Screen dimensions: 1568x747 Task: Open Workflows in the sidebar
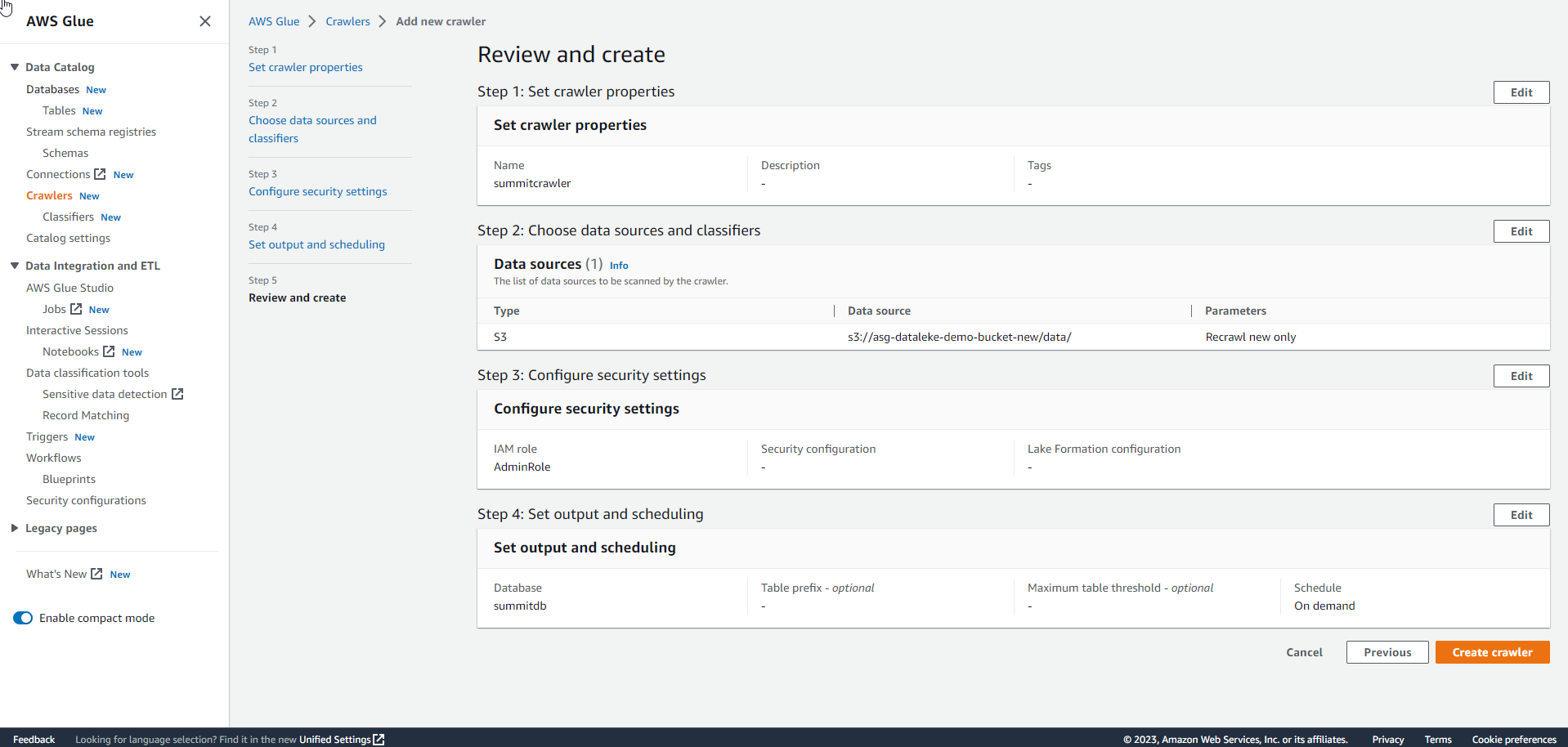point(54,458)
